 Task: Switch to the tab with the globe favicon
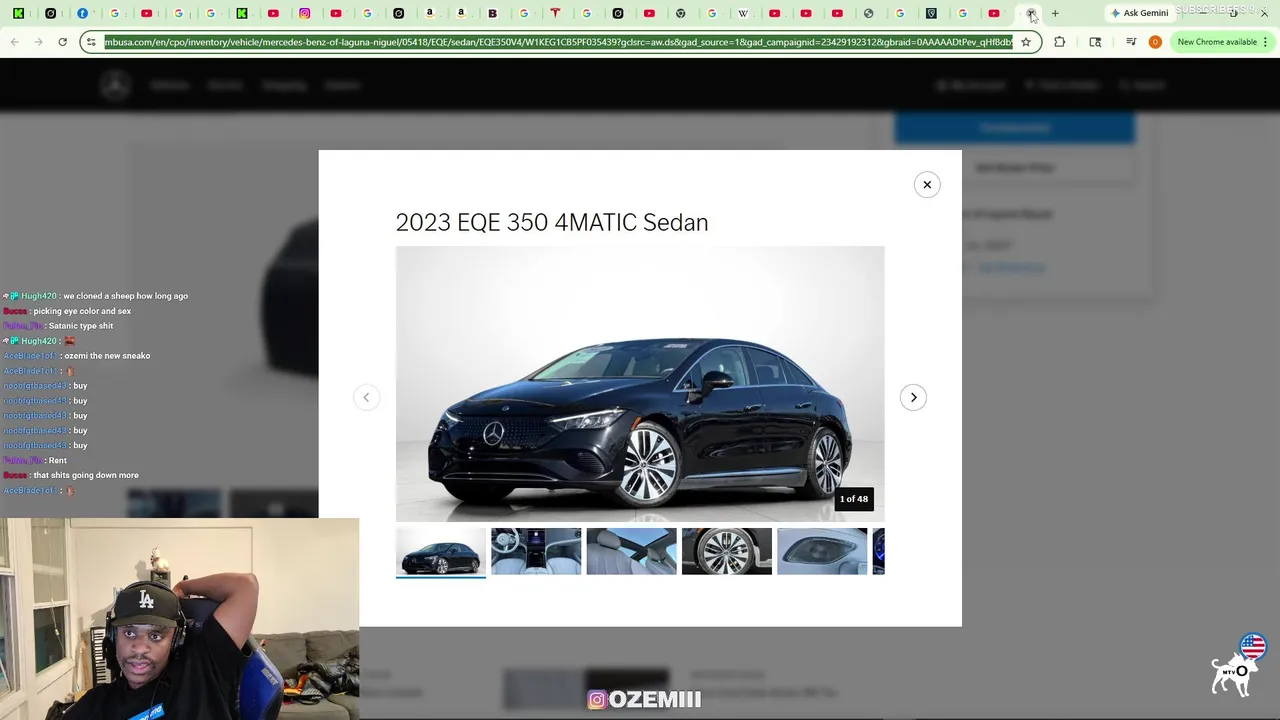[868, 13]
